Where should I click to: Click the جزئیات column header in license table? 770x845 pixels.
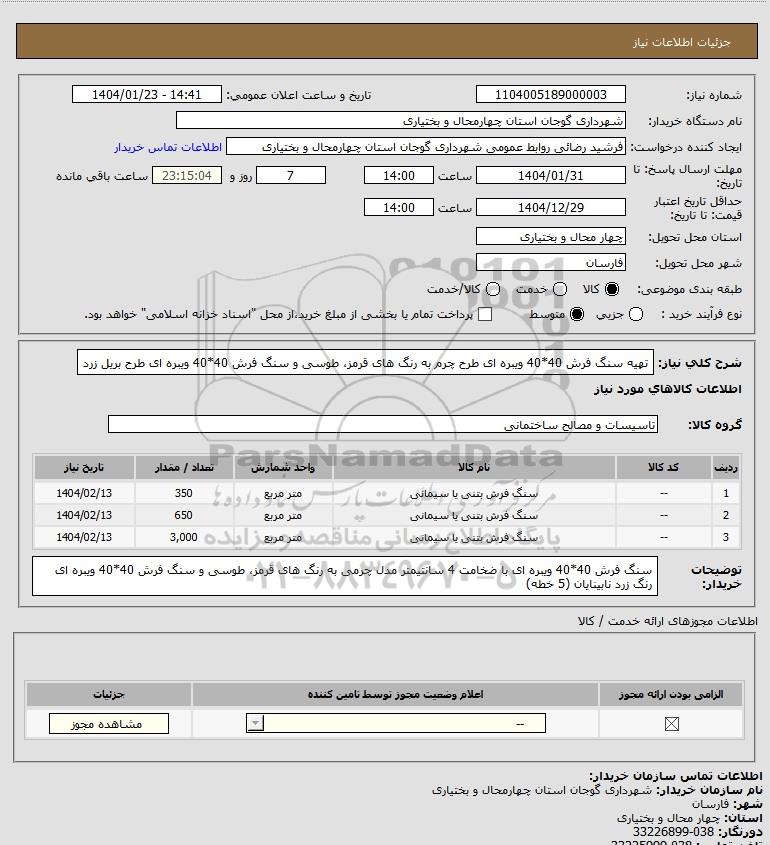tap(109, 694)
